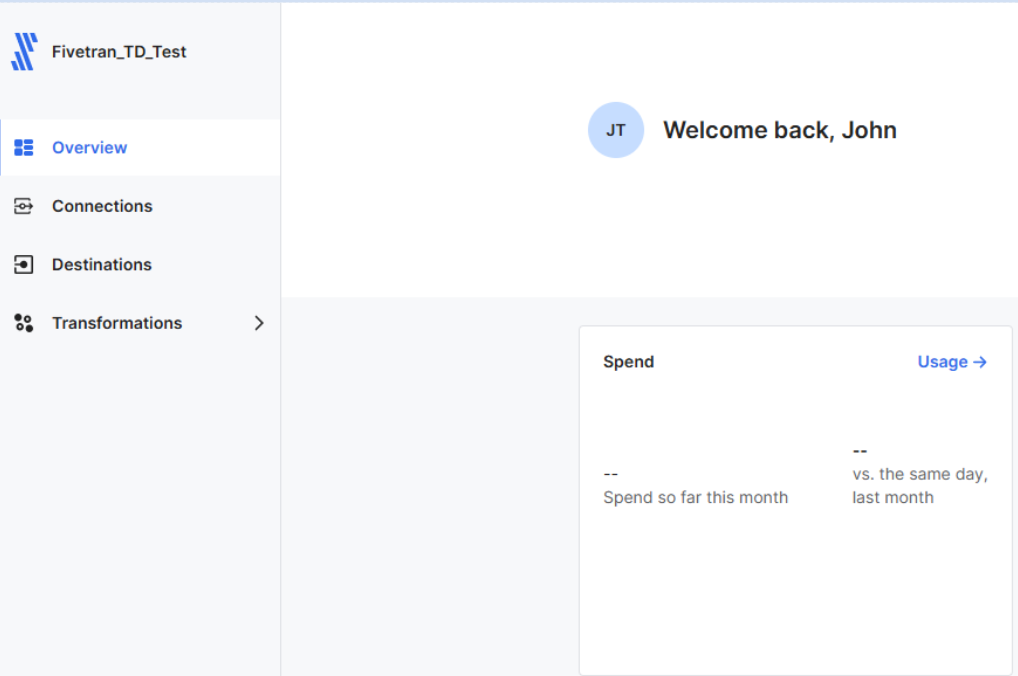
Task: Click 'Spend so far this month' text
Action: click(x=695, y=498)
